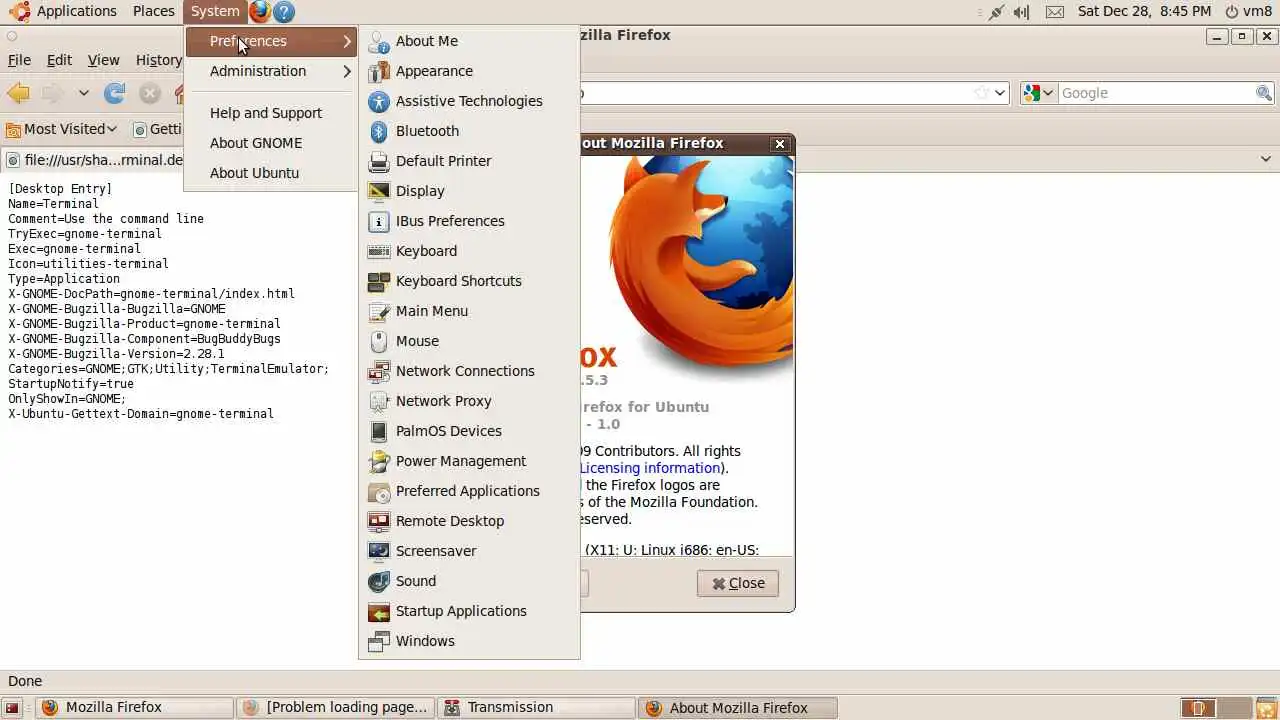Open Assistive Technologies icon
Viewport: 1280px width, 720px height.
pyautogui.click(x=379, y=101)
